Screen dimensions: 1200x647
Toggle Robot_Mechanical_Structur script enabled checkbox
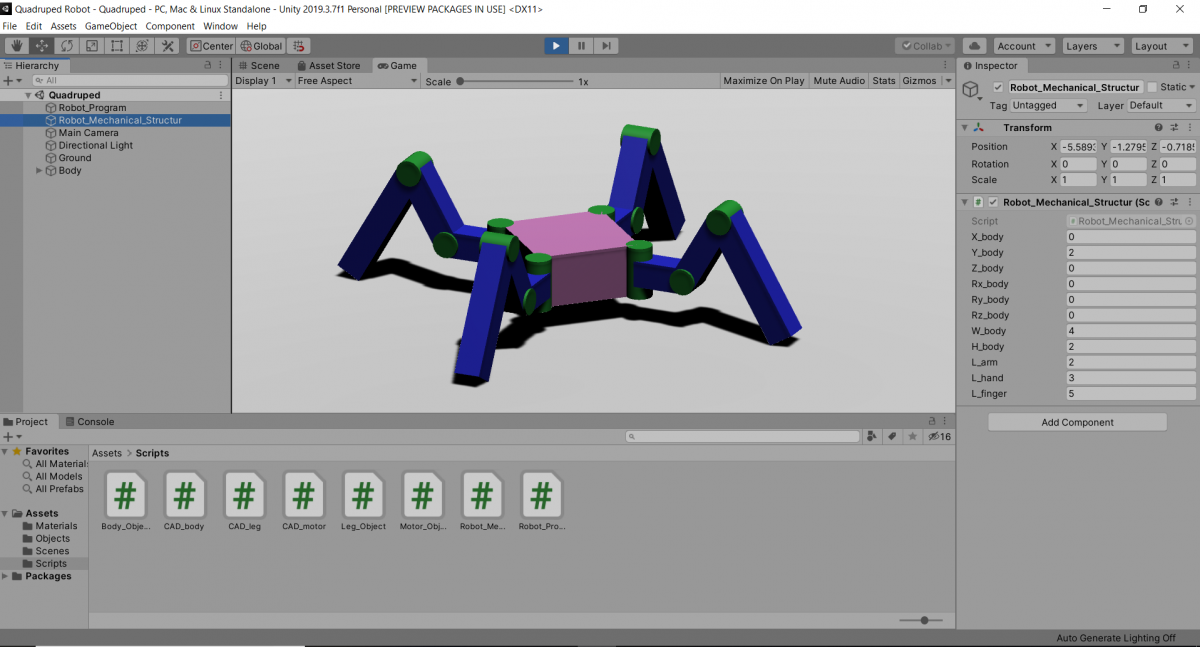(x=993, y=202)
